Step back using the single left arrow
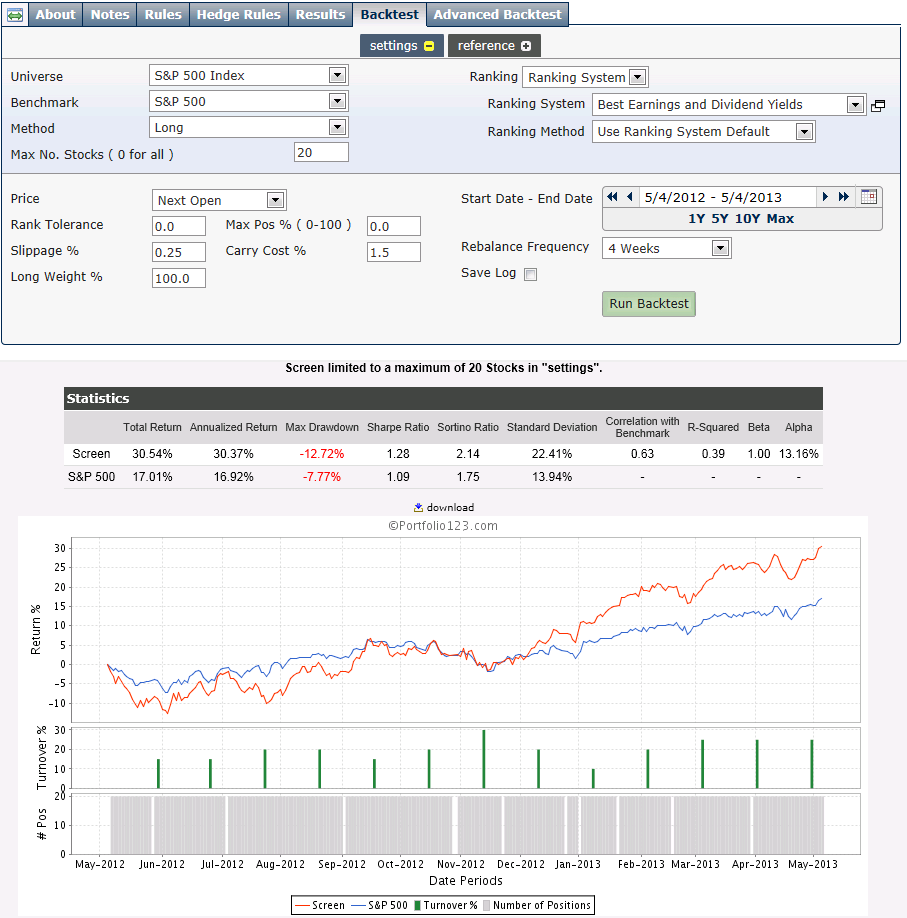This screenshot has height=918, width=907. tap(630, 197)
